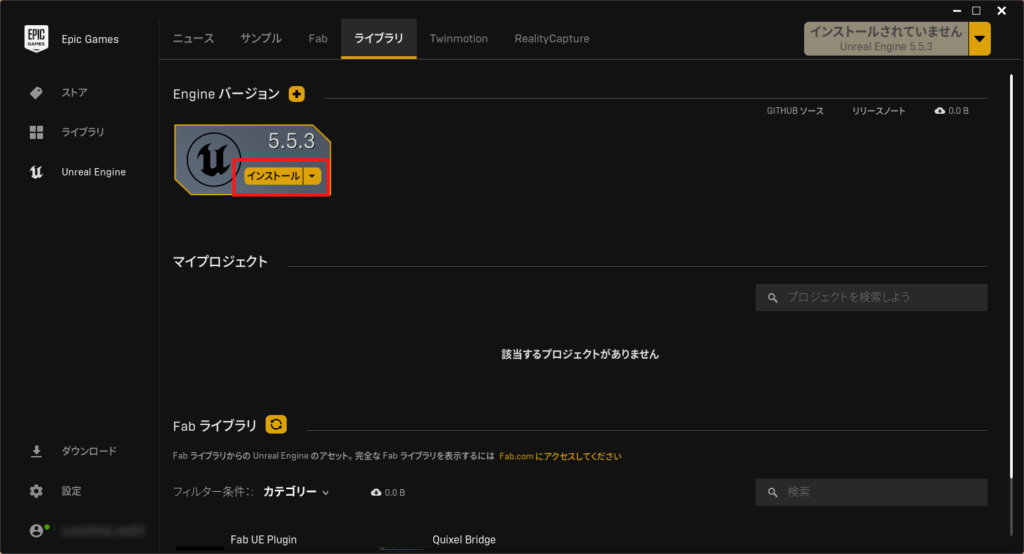
Task: Click the Epic Games logo icon
Action: click(37, 39)
